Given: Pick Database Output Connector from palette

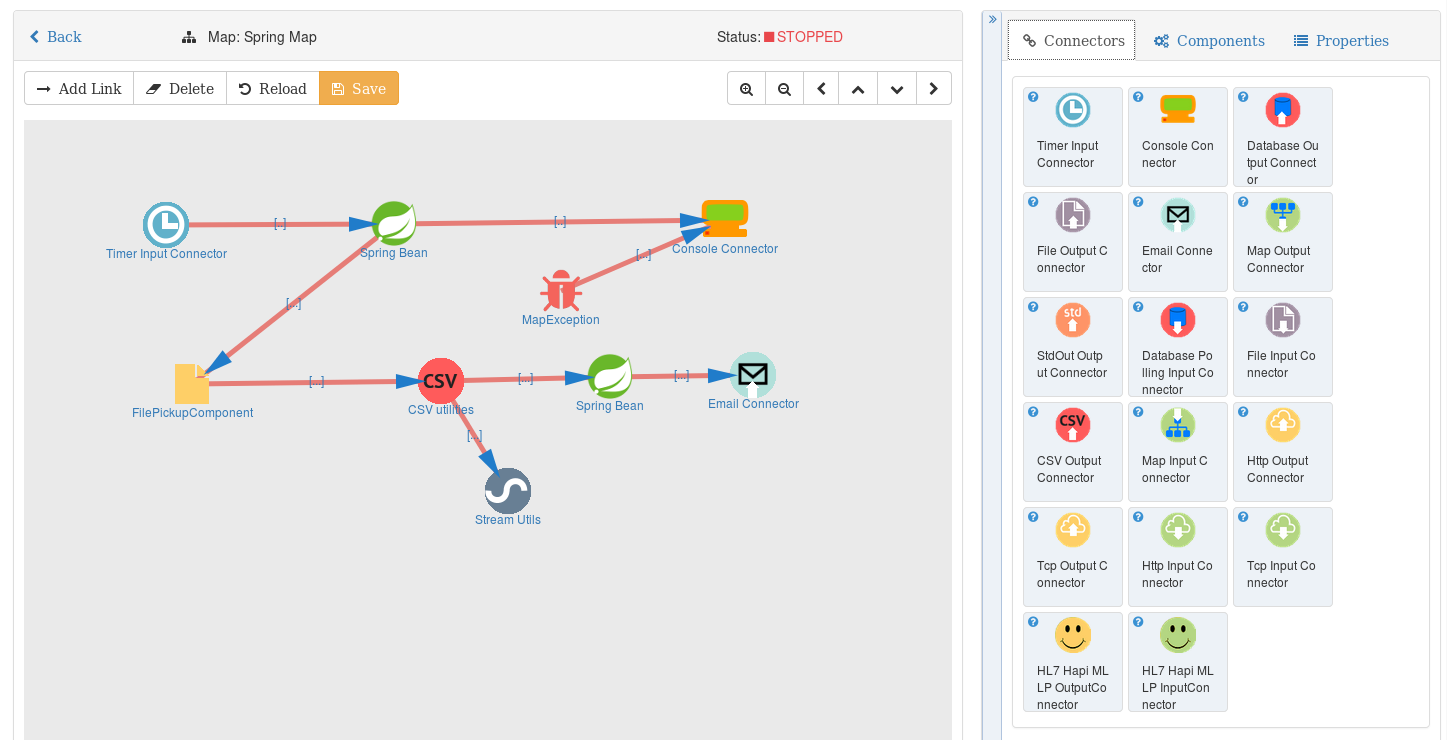Looking at the screenshot, I should tap(1283, 137).
